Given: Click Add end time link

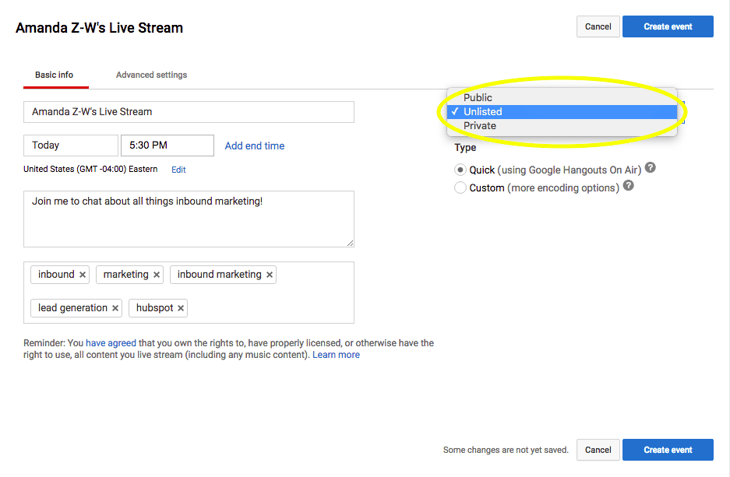Looking at the screenshot, I should tap(254, 146).
